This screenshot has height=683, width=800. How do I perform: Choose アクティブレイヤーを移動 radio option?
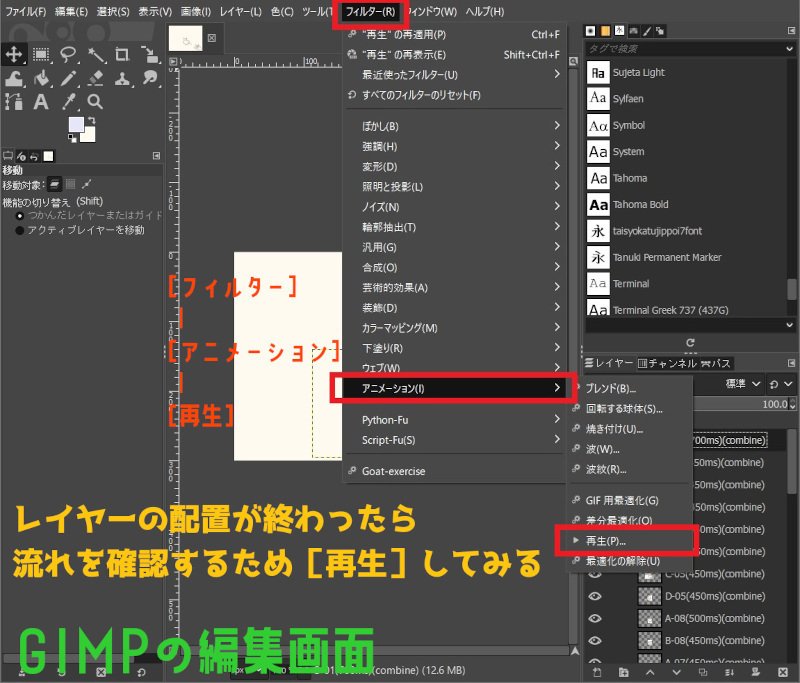click(x=80, y=231)
